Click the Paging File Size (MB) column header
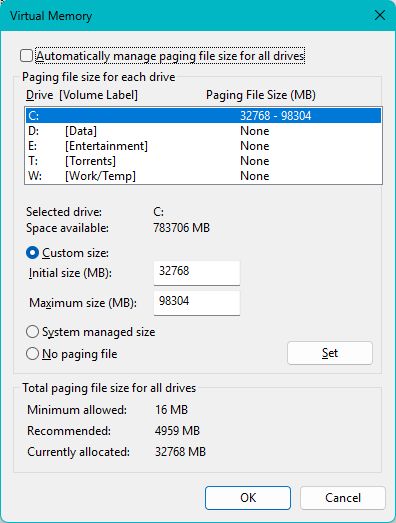Viewport: 396px width, 523px height. pos(261,95)
